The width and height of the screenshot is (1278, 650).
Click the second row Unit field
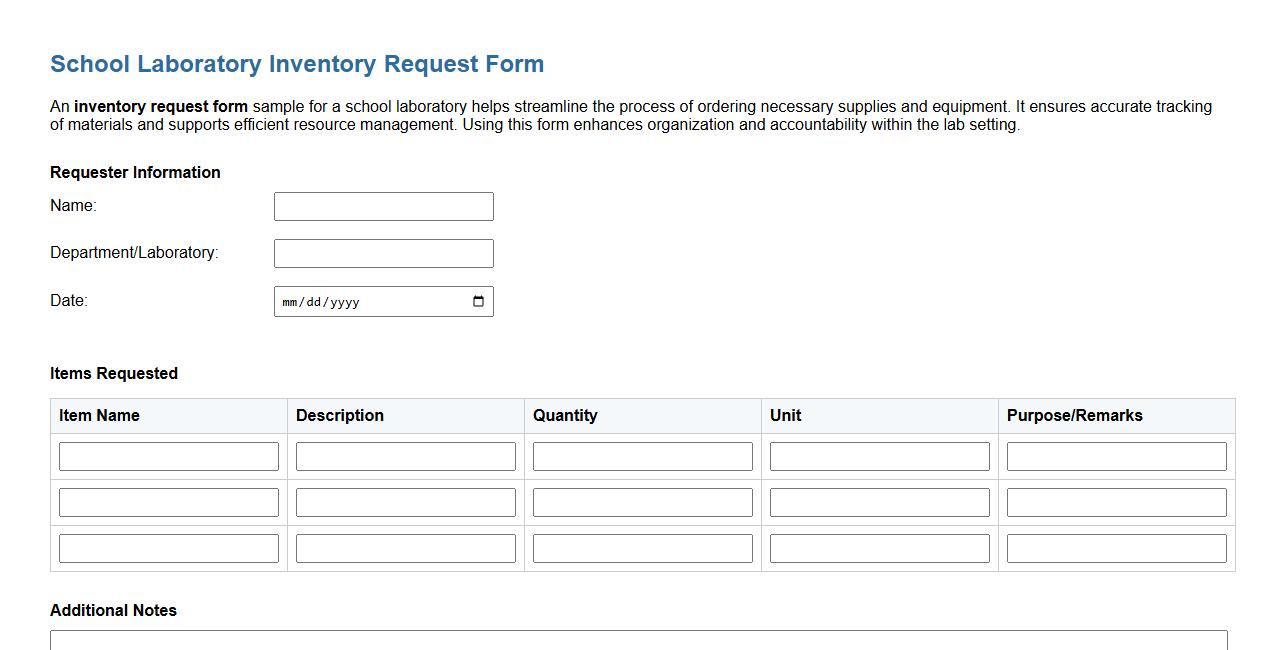878,501
